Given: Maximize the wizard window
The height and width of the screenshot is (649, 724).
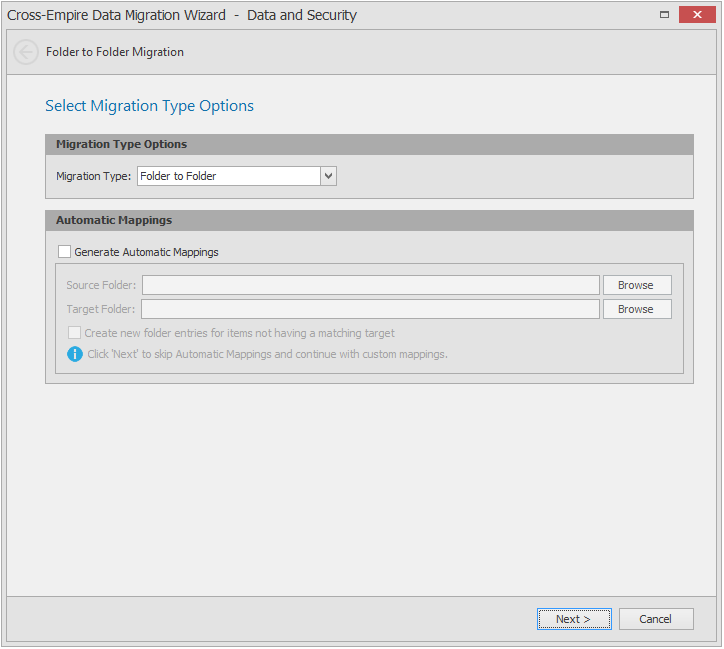Looking at the screenshot, I should [x=664, y=15].
